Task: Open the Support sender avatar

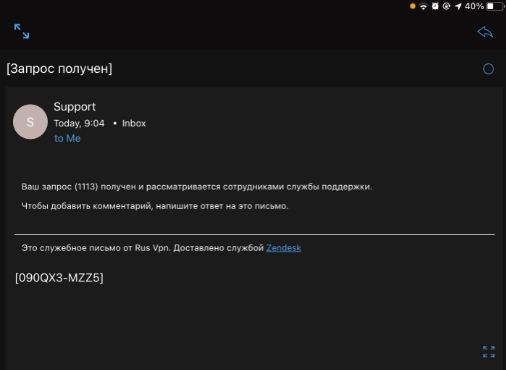Action: (30, 122)
